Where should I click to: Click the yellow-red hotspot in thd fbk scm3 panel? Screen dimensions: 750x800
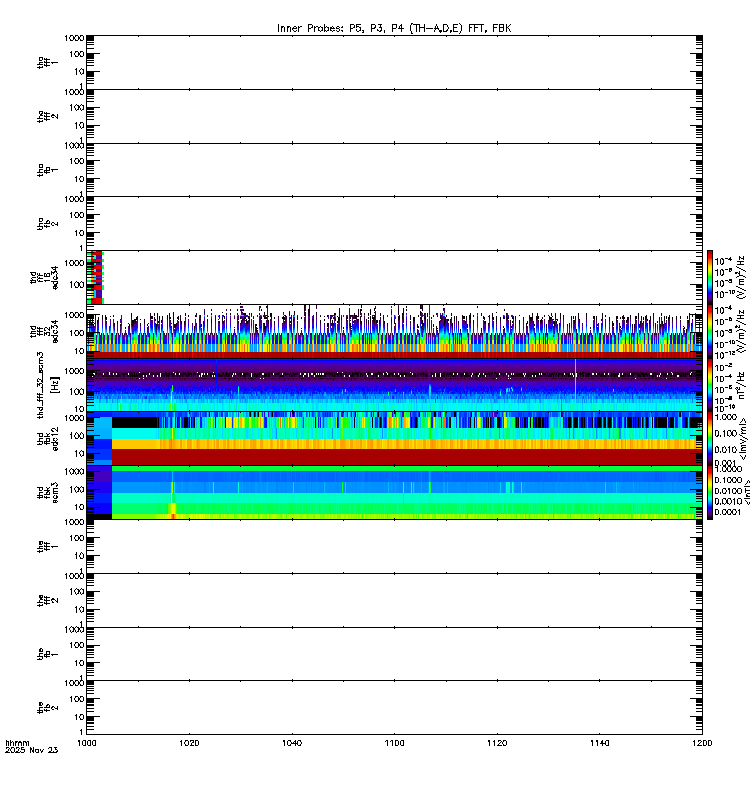173,510
